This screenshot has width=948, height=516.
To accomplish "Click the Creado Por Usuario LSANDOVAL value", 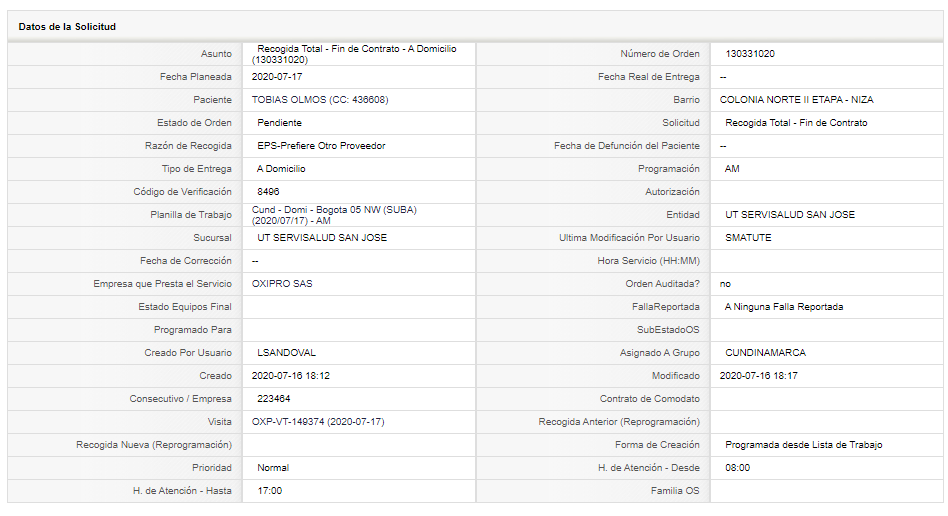I will pyautogui.click(x=286, y=353).
